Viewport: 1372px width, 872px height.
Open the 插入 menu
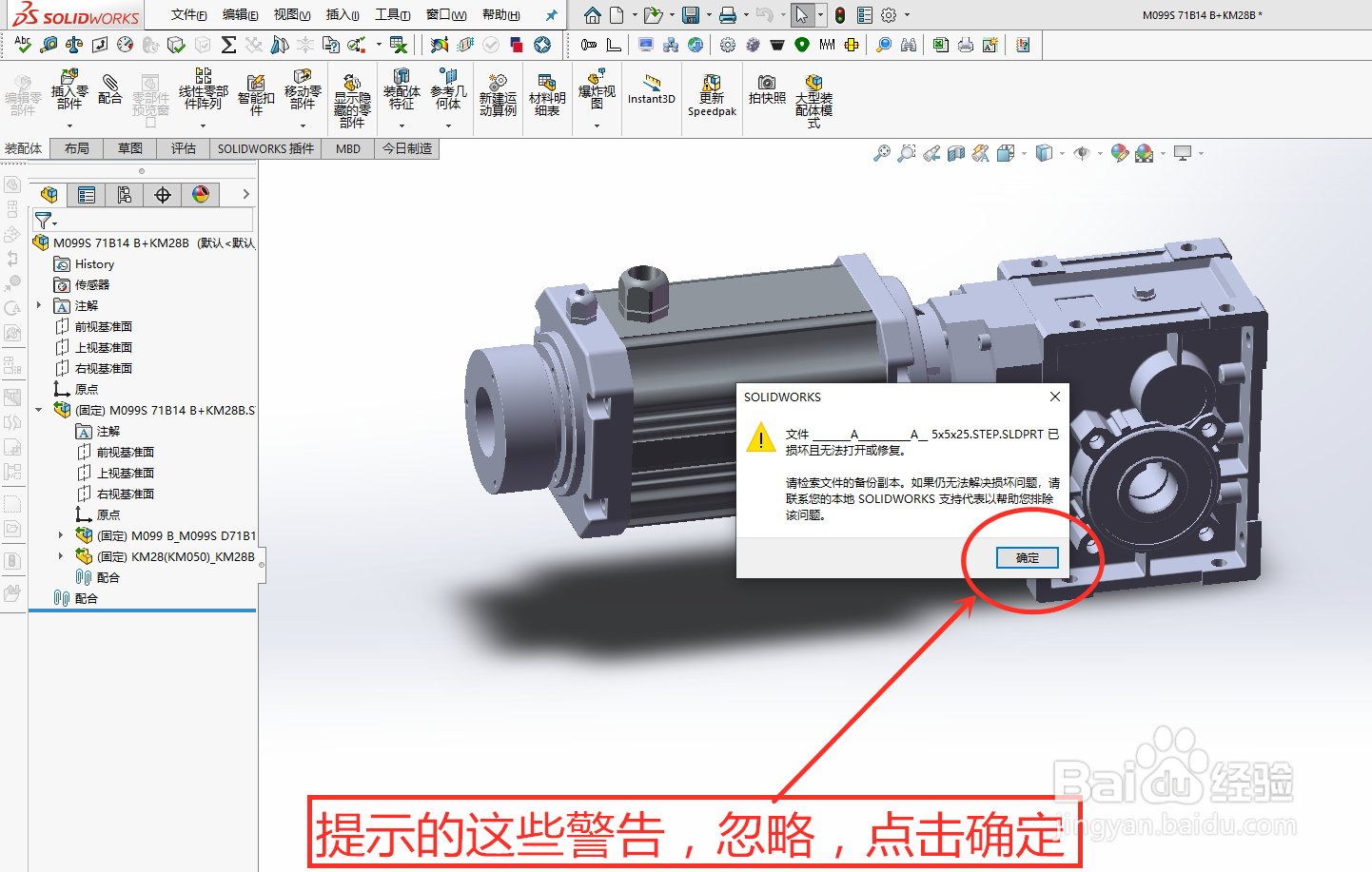[x=343, y=15]
